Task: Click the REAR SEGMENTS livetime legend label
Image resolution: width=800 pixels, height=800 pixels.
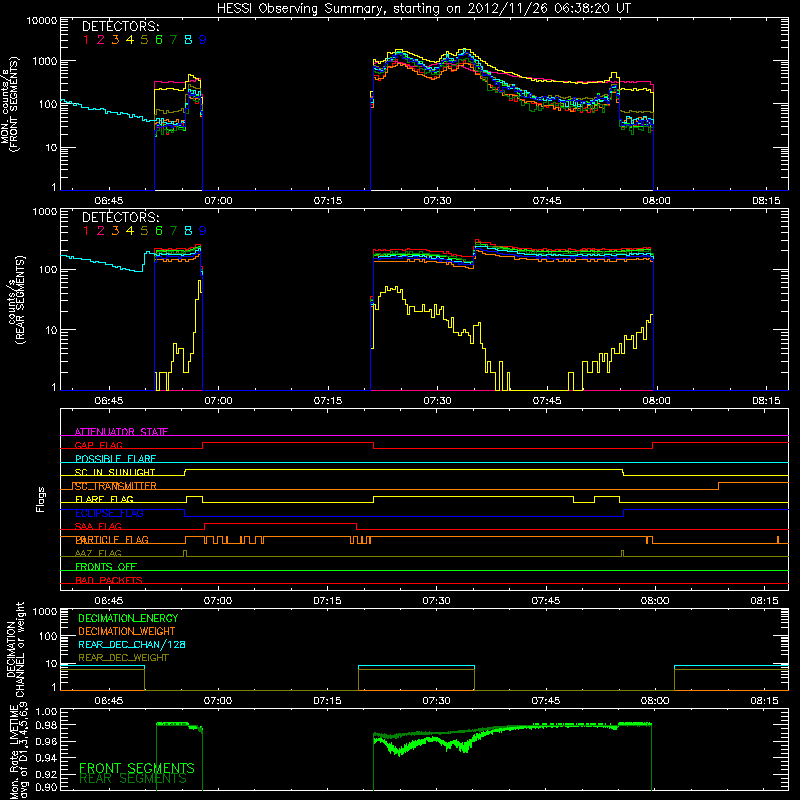Action: pyautogui.click(x=133, y=779)
